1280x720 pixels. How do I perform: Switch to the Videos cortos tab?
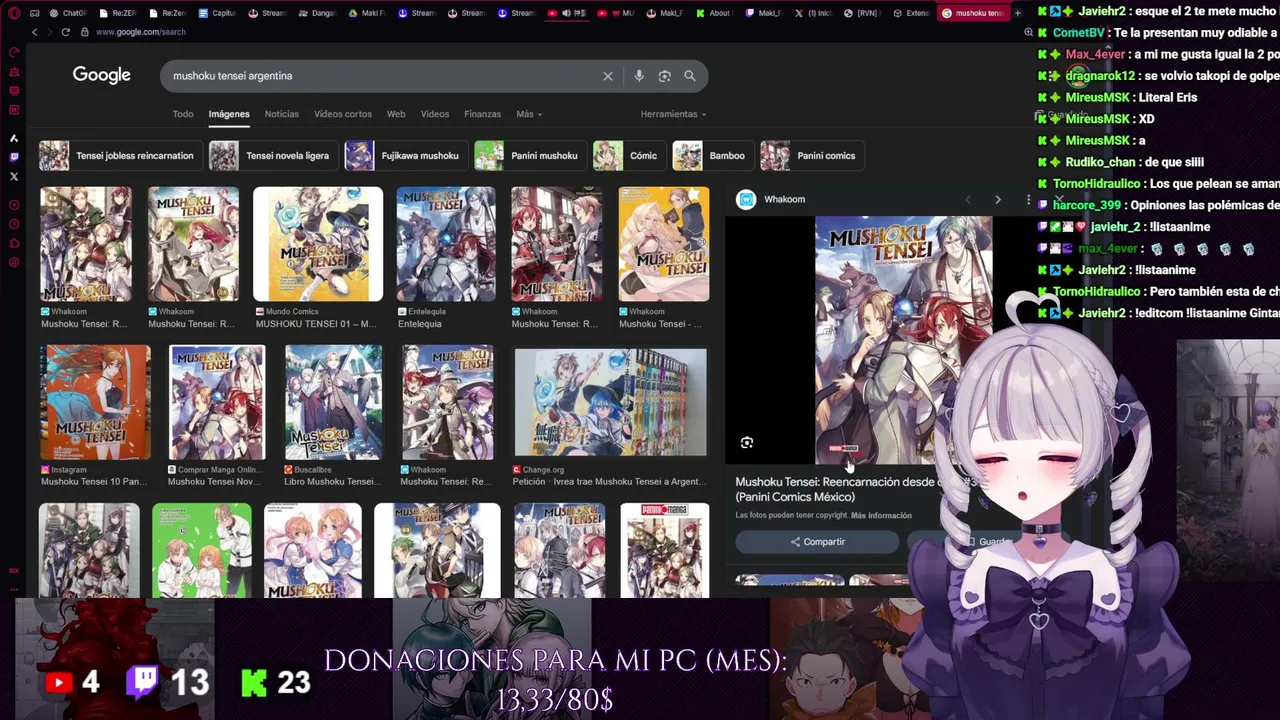[x=343, y=114]
